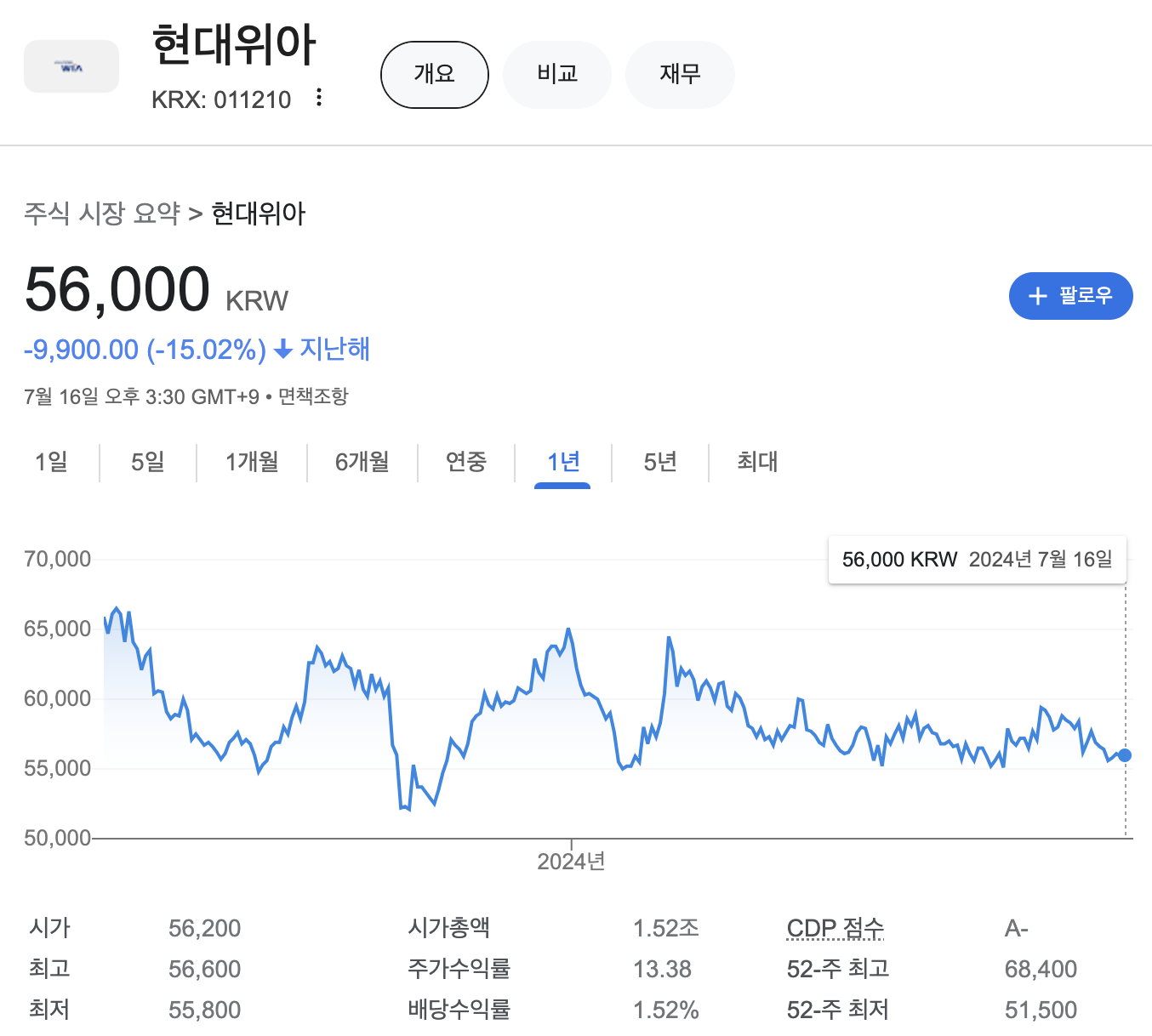Follow the stock with 팔로우 button

coord(1070,296)
